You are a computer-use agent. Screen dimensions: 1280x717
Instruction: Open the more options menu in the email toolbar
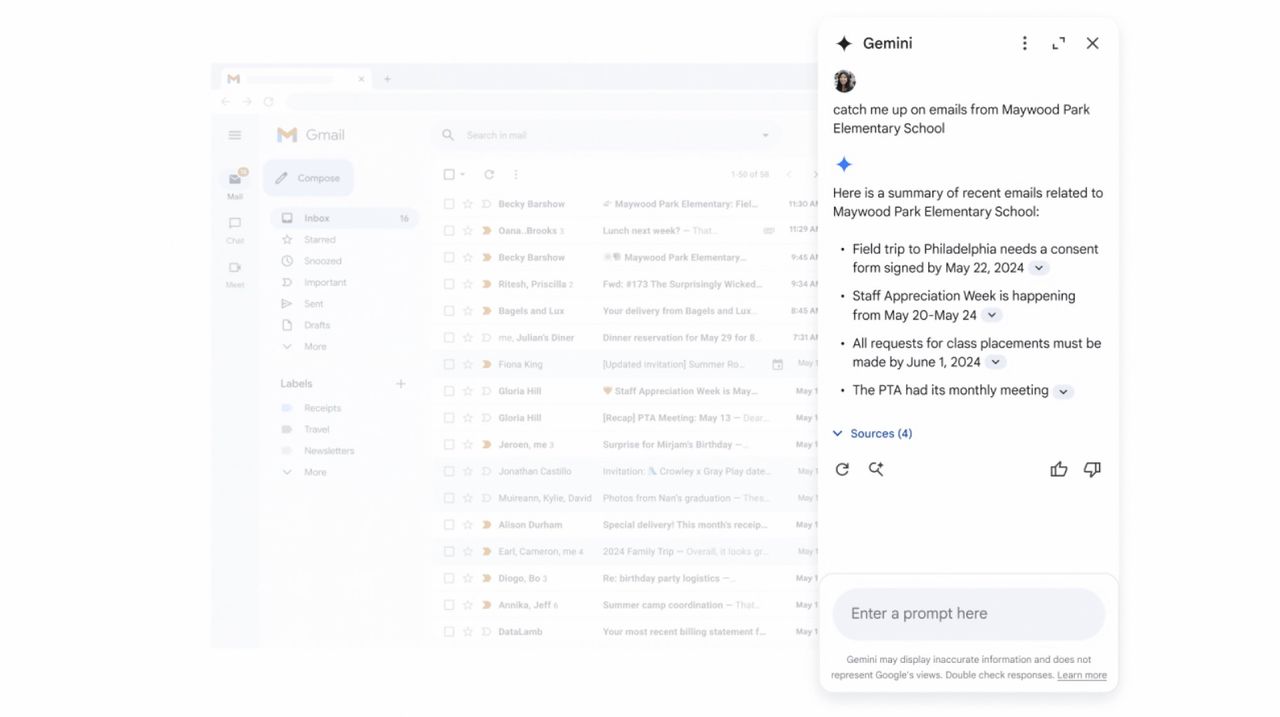coord(515,173)
